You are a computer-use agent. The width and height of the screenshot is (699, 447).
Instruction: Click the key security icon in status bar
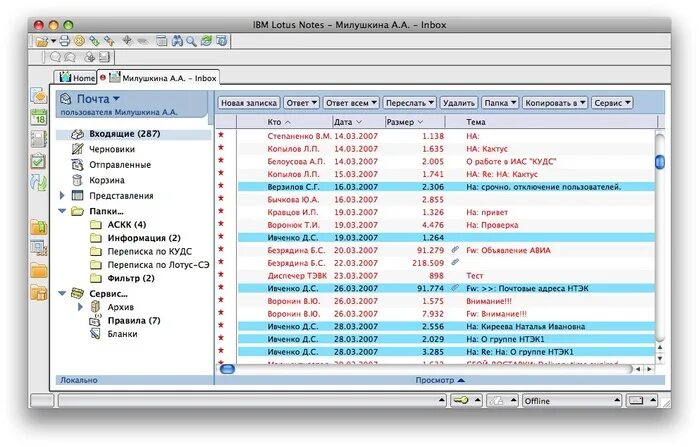coord(461,400)
